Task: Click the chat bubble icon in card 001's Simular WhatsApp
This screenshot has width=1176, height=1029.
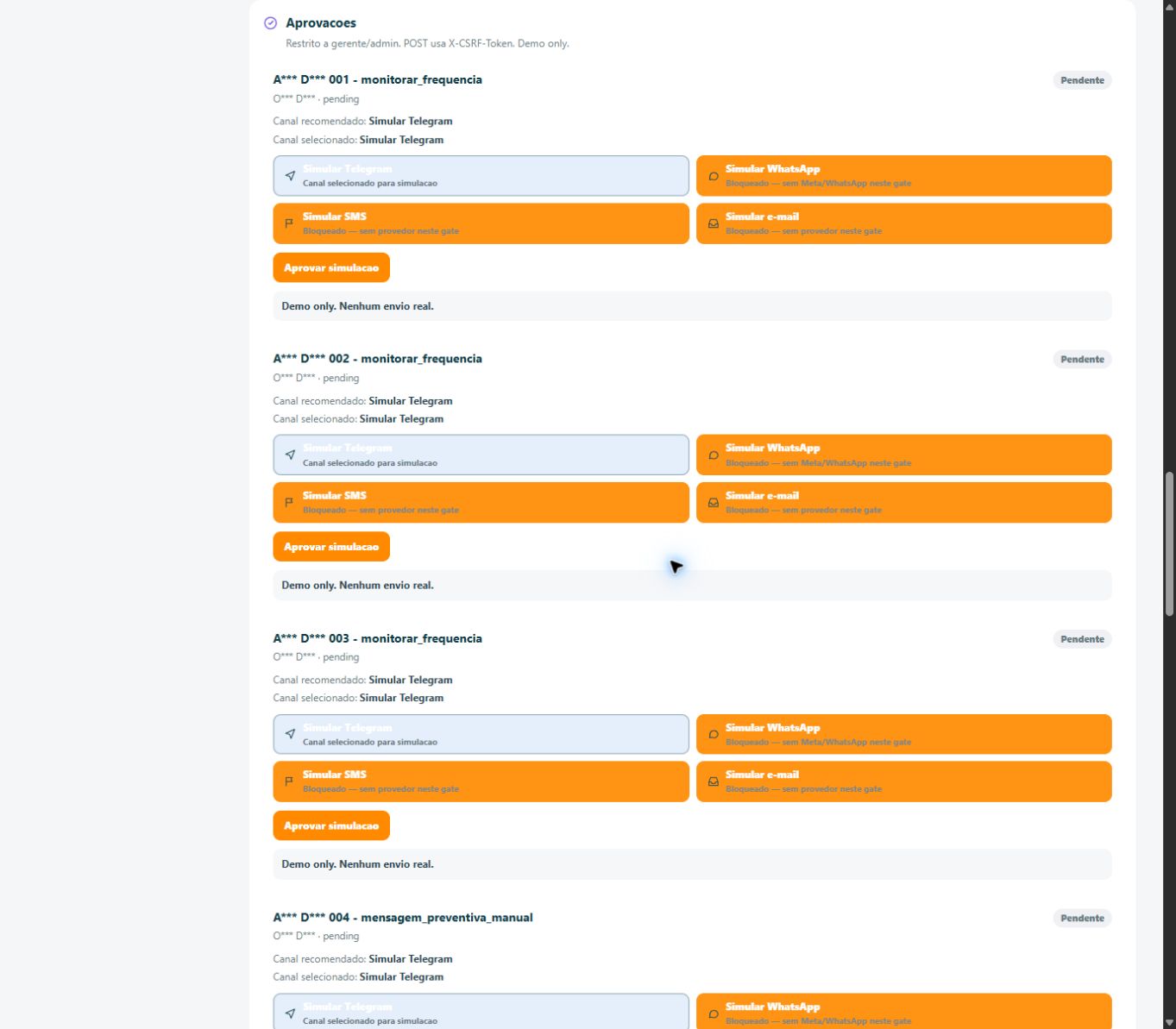Action: 714,176
